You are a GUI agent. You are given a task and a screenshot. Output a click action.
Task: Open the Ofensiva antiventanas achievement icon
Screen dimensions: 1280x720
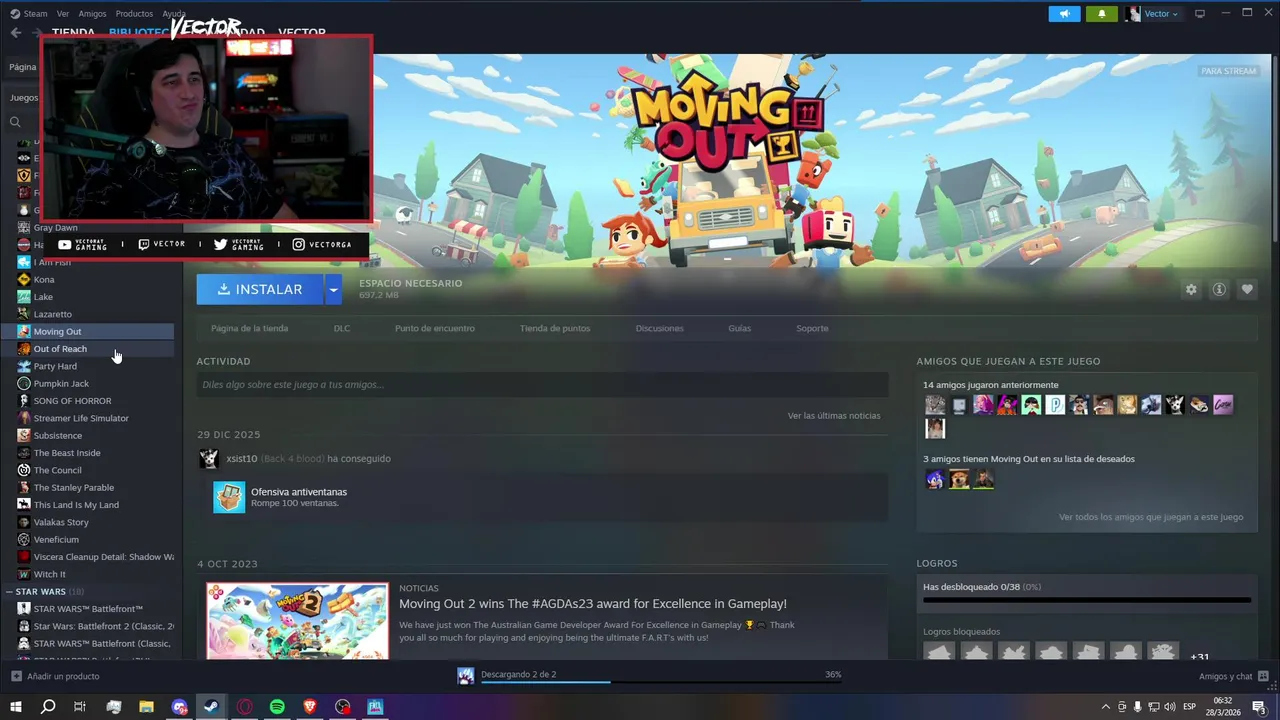[229, 497]
